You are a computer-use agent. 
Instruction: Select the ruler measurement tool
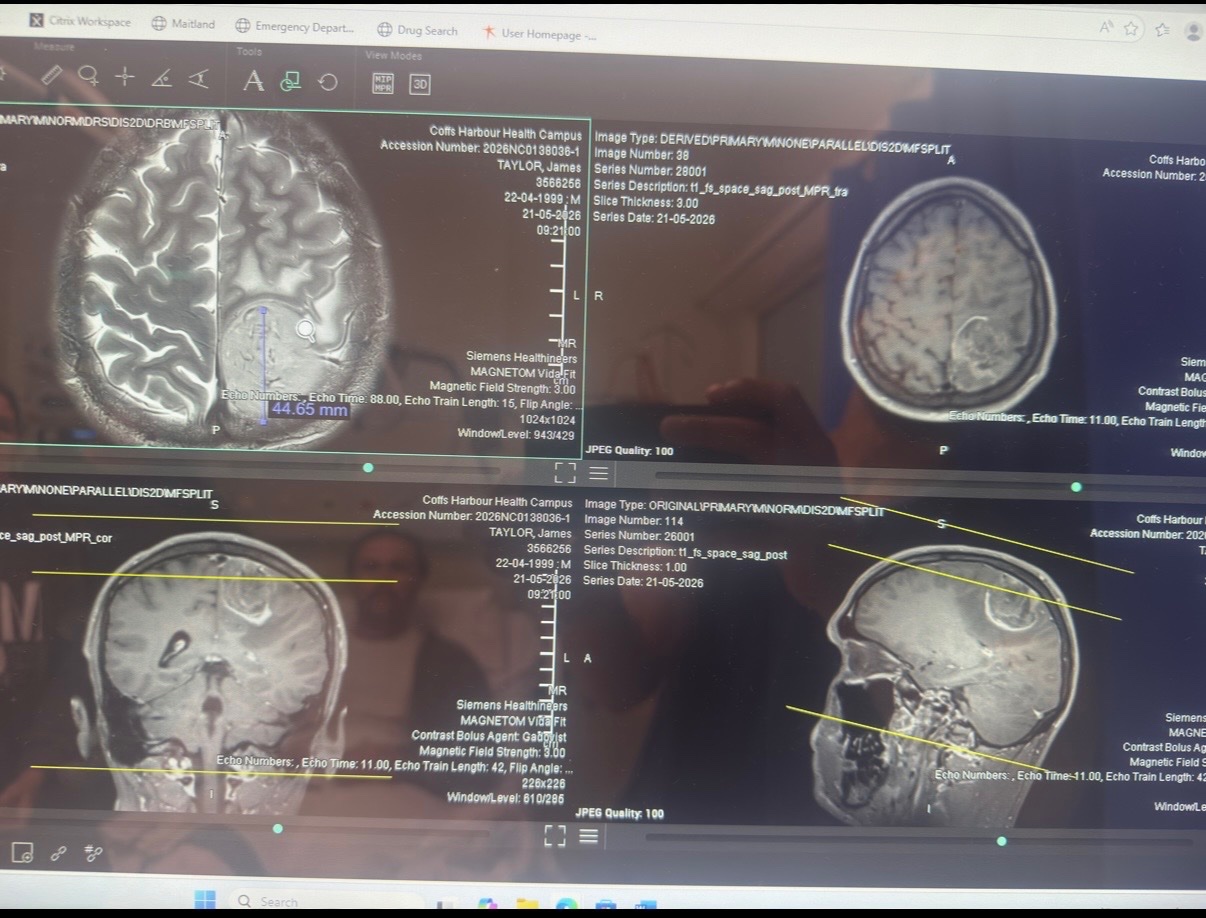click(51, 77)
